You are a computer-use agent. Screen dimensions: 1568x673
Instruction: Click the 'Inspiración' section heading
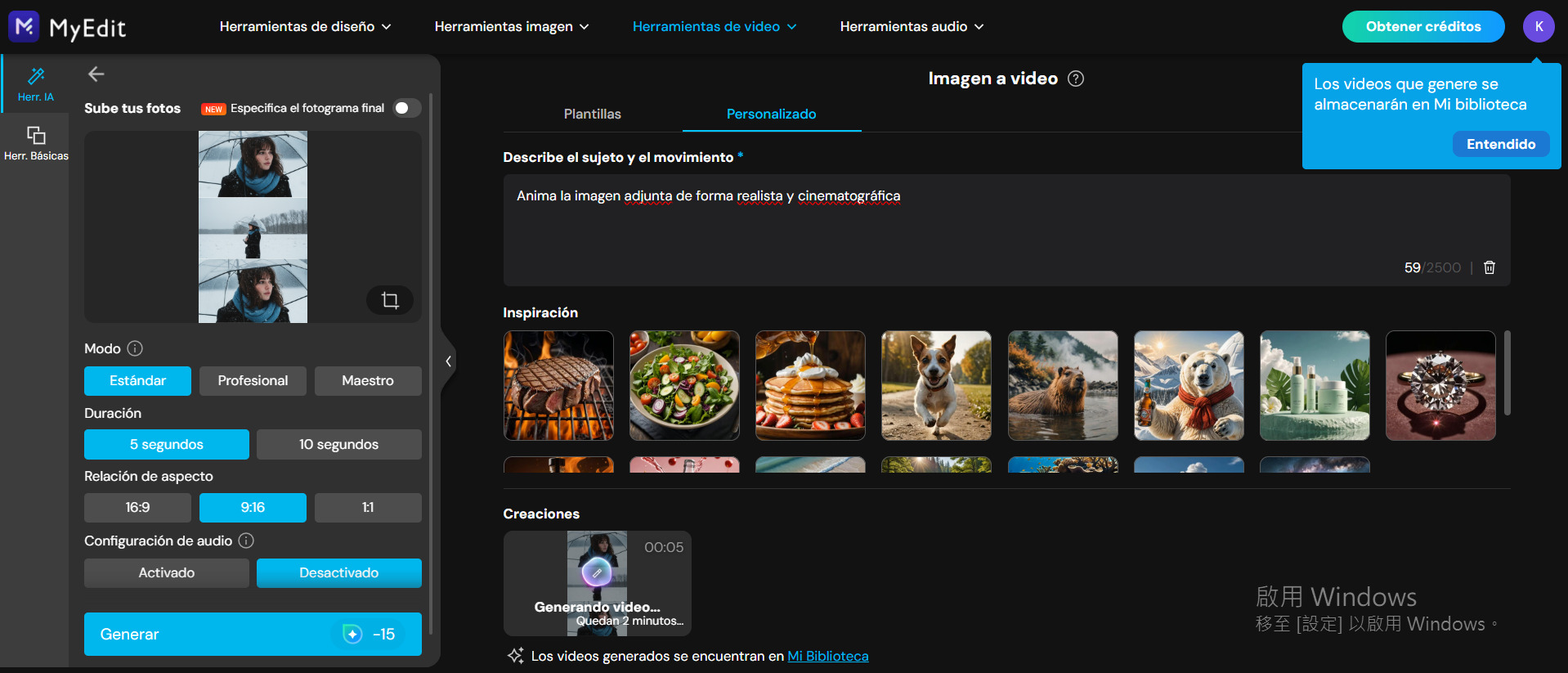(x=540, y=312)
